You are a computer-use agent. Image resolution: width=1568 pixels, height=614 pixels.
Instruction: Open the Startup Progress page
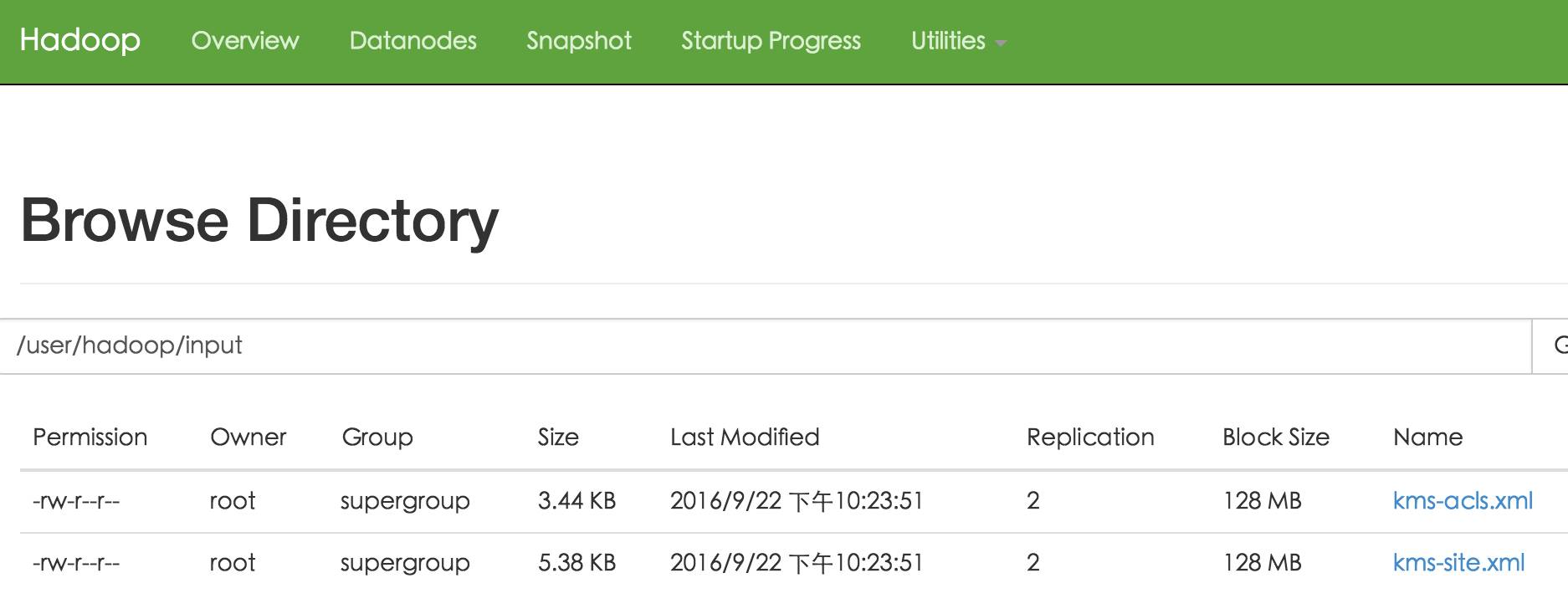771,41
